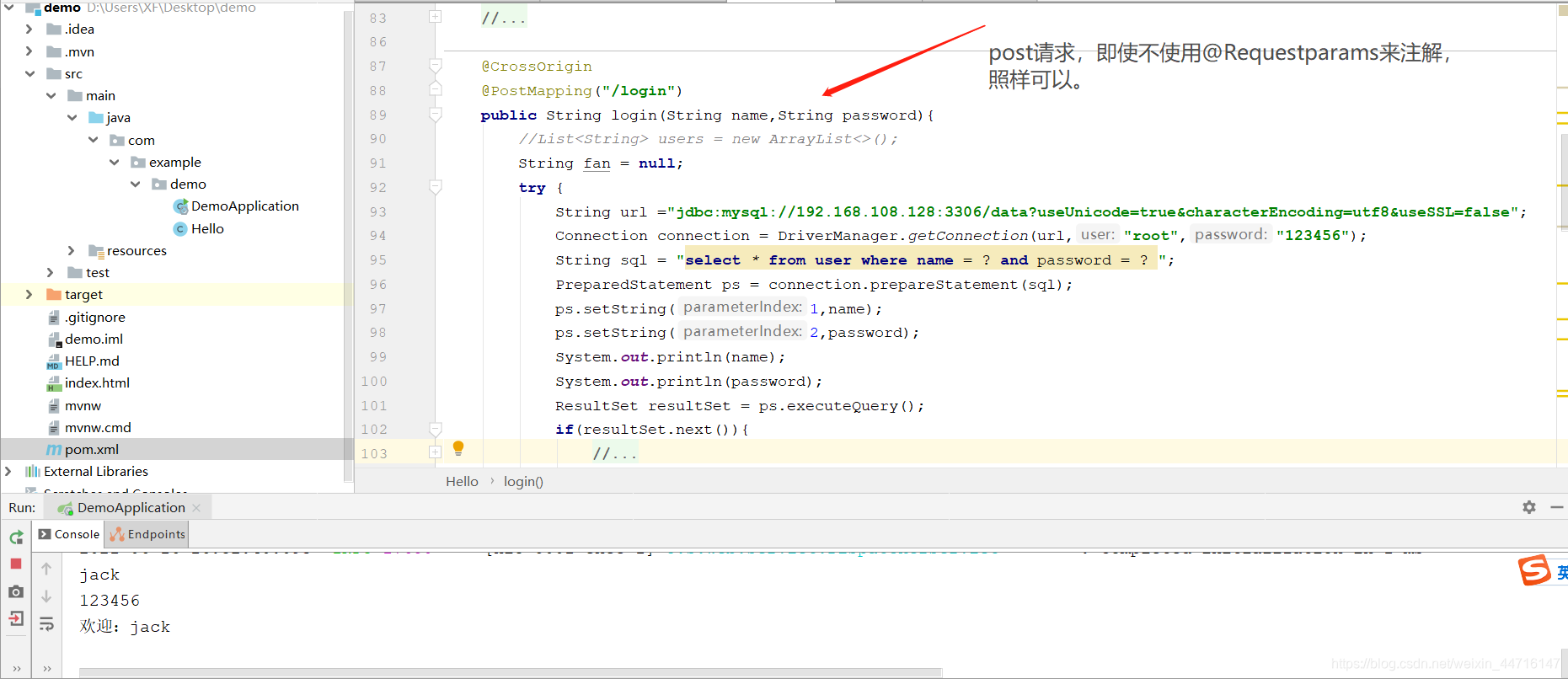Select pom.xml in project tree

(x=91, y=449)
